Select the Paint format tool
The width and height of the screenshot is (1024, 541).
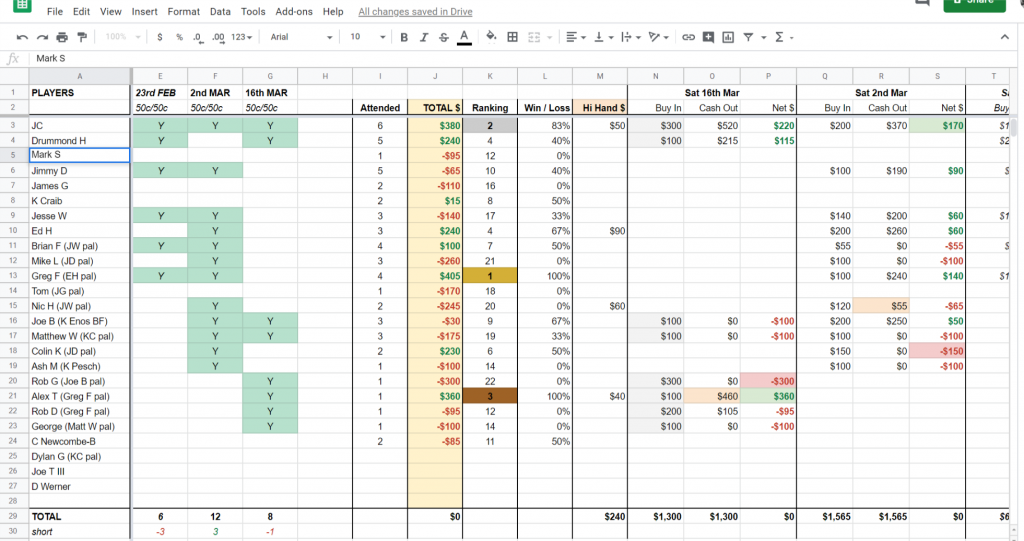click(x=82, y=37)
